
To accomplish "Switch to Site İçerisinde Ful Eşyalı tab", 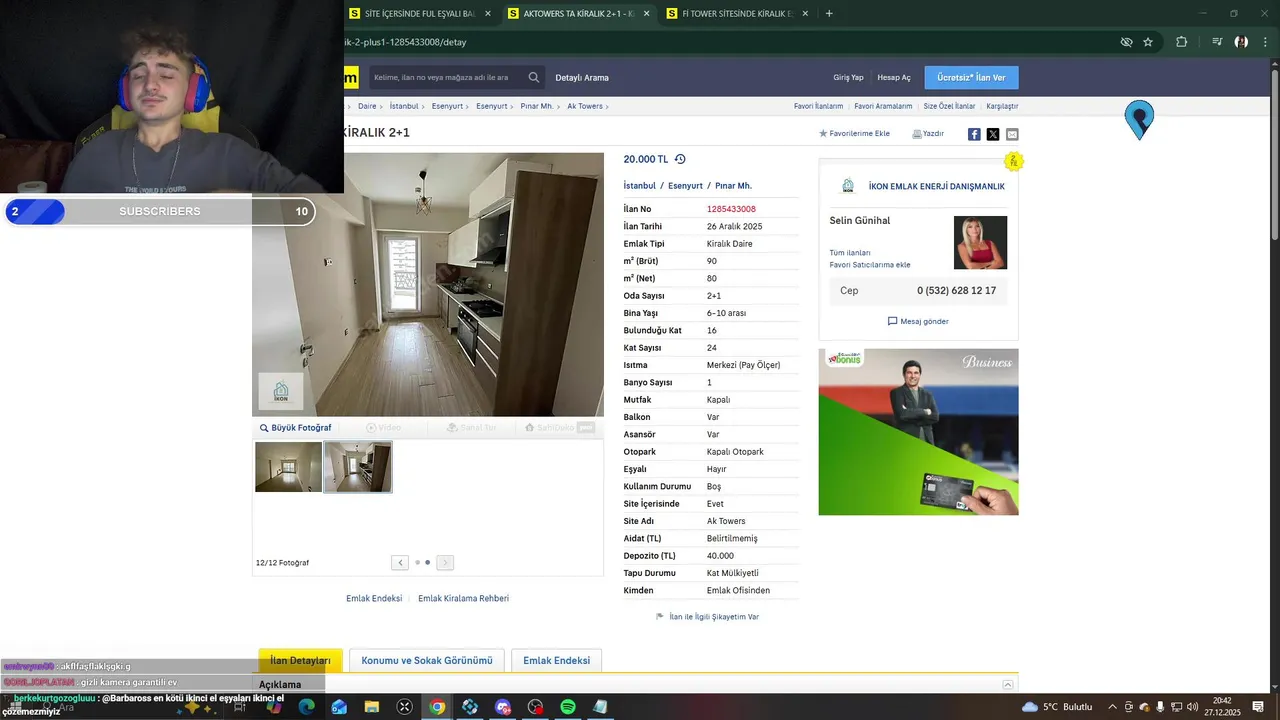I will pos(421,14).
